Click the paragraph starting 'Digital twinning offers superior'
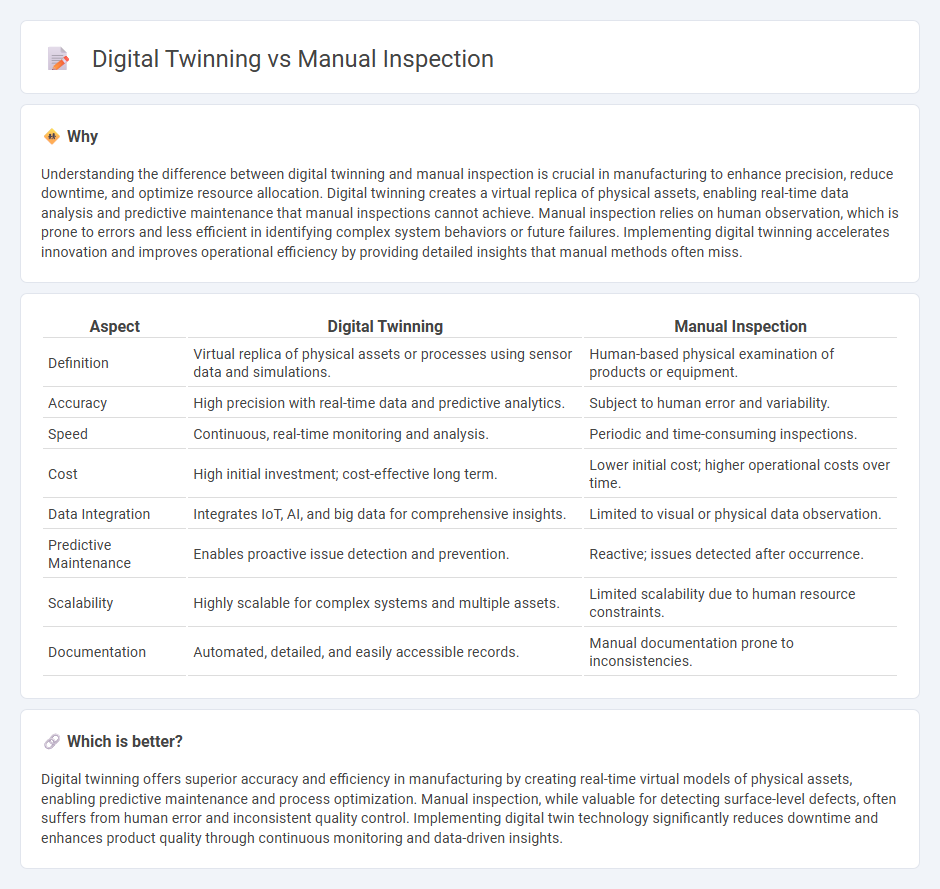940x889 pixels. pyautogui.click(x=469, y=808)
